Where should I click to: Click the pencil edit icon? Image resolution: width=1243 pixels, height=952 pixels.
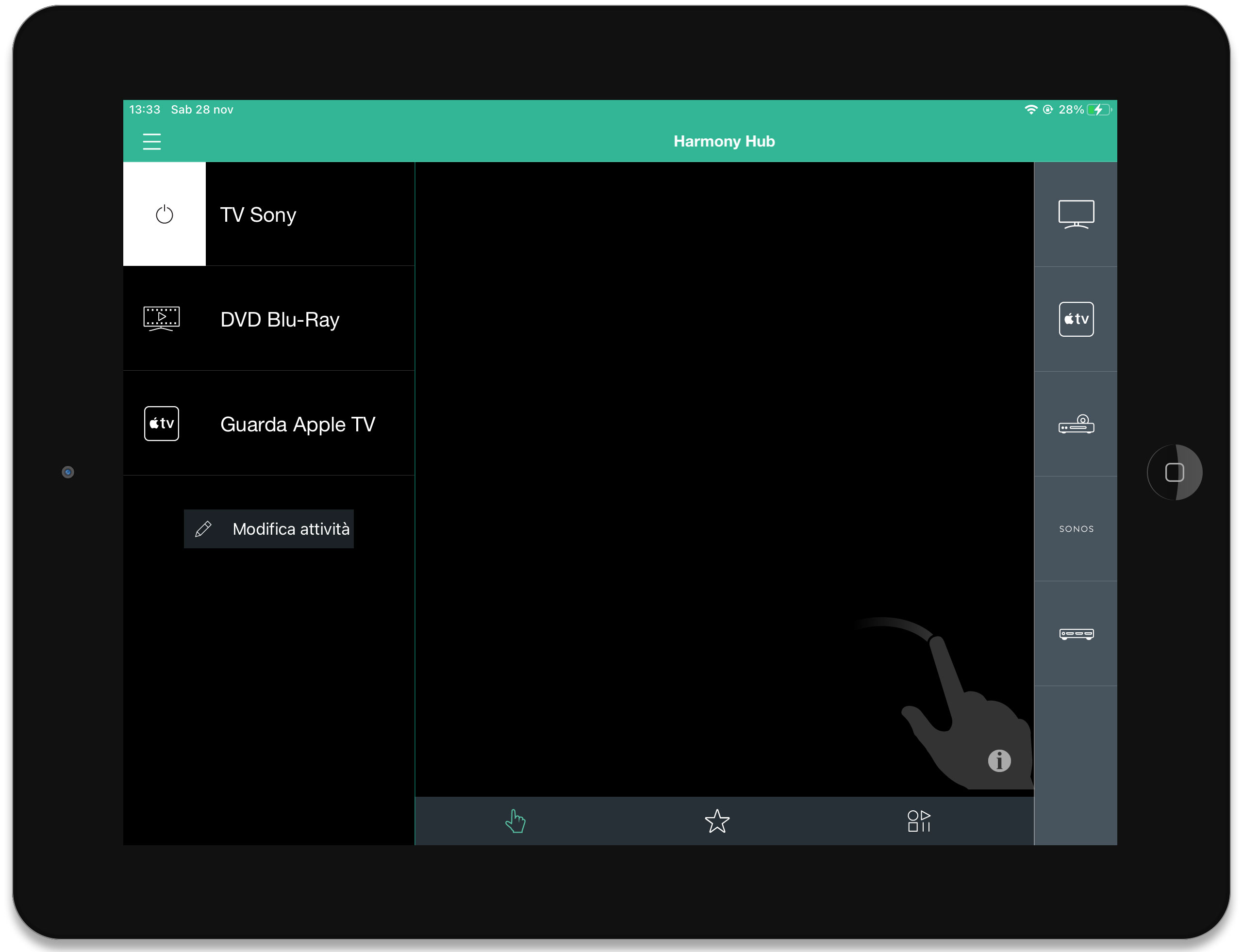(203, 529)
